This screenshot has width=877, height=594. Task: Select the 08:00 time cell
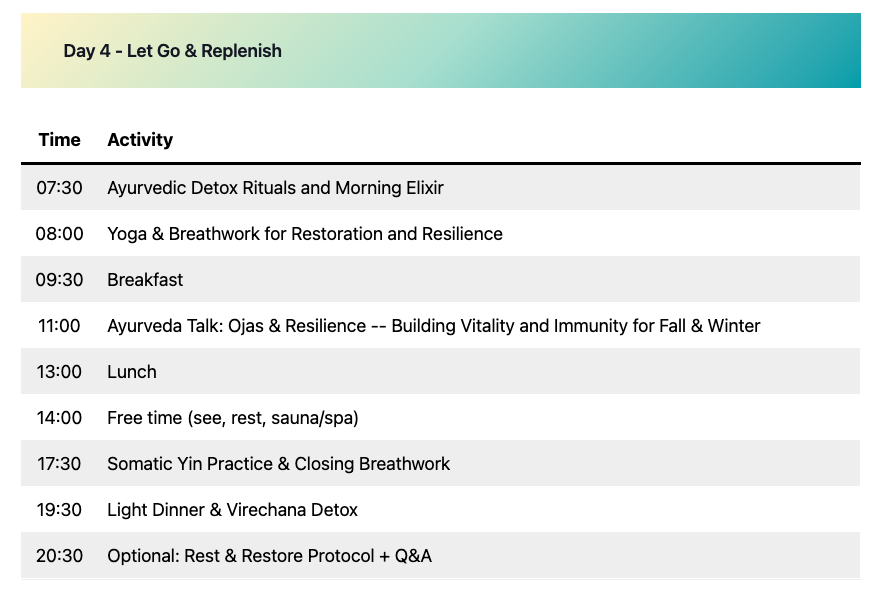click(x=59, y=234)
